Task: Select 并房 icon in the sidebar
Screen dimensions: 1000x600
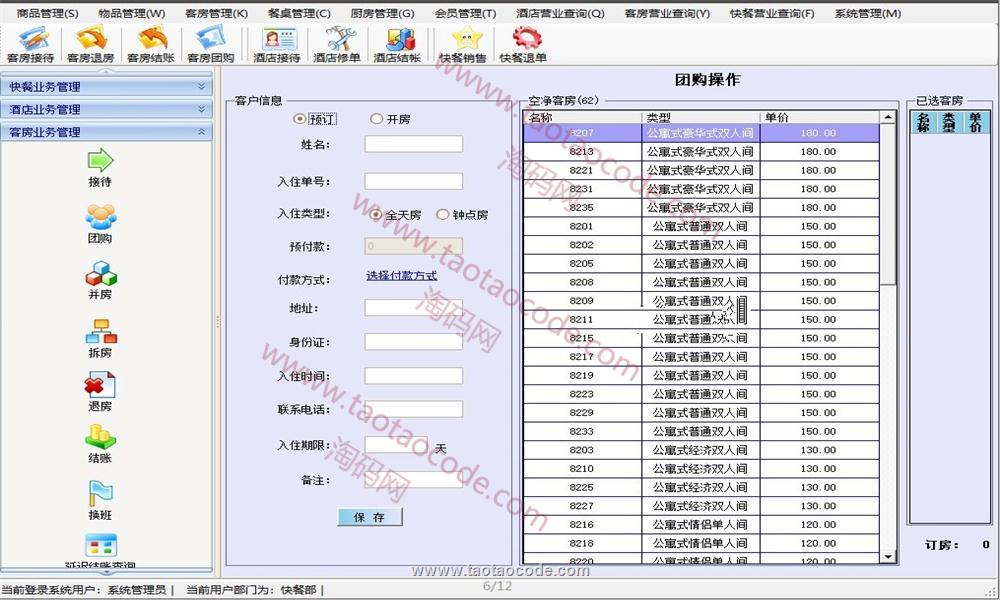Action: point(100,280)
